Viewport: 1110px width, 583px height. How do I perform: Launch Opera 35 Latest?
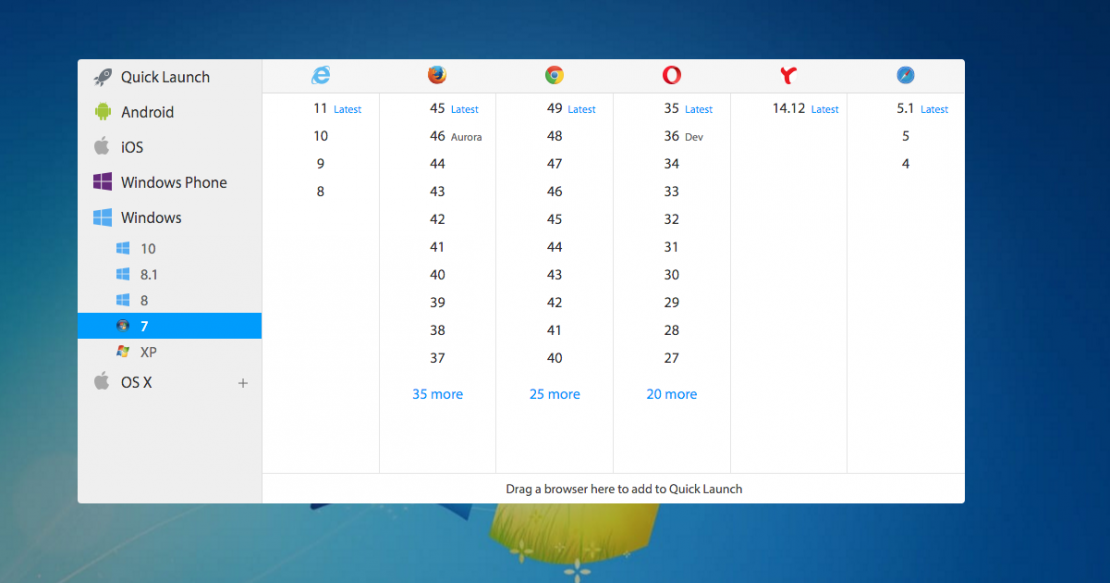[x=688, y=108]
